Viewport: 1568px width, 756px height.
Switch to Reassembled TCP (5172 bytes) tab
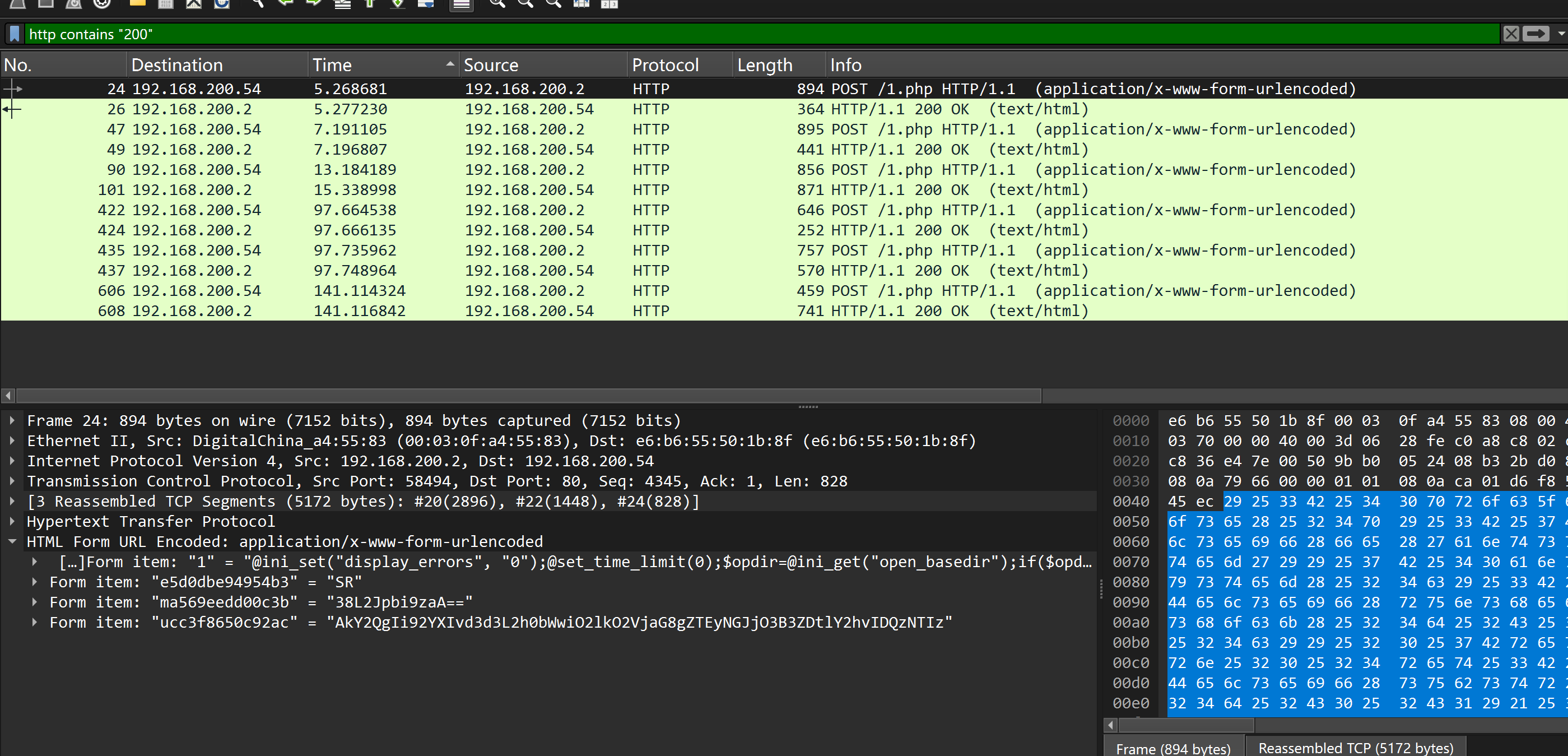pos(1355,748)
